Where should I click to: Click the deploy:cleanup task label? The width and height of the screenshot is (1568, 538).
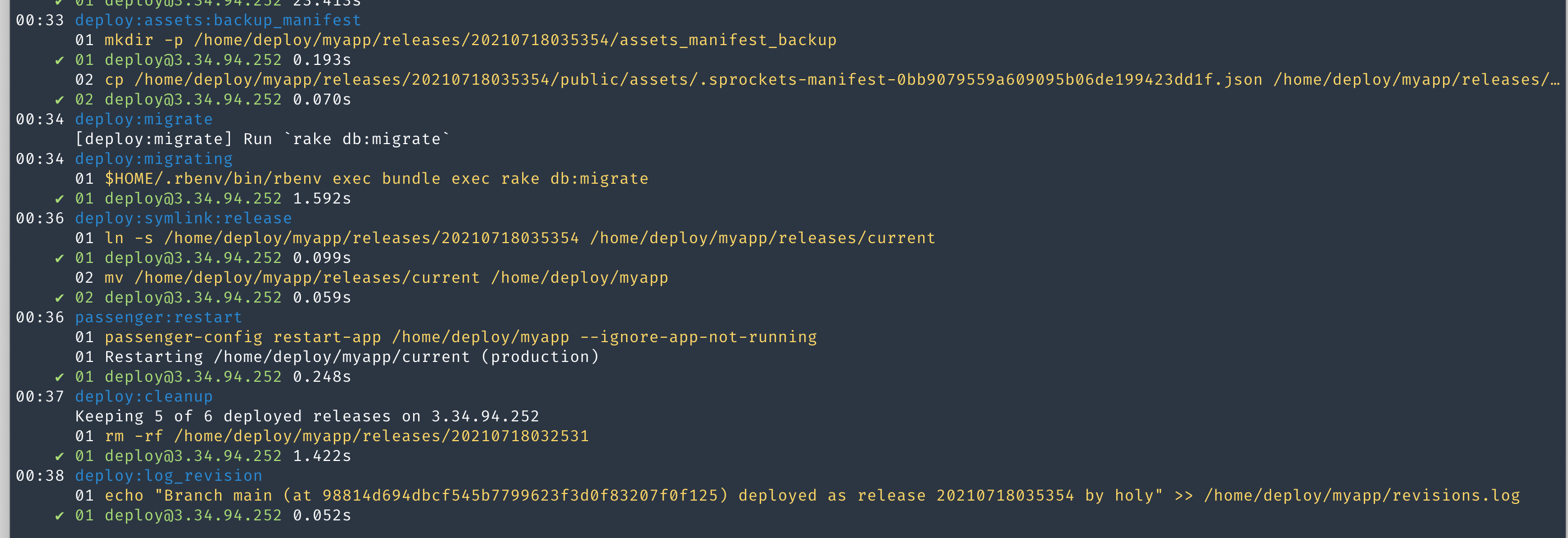point(144,397)
